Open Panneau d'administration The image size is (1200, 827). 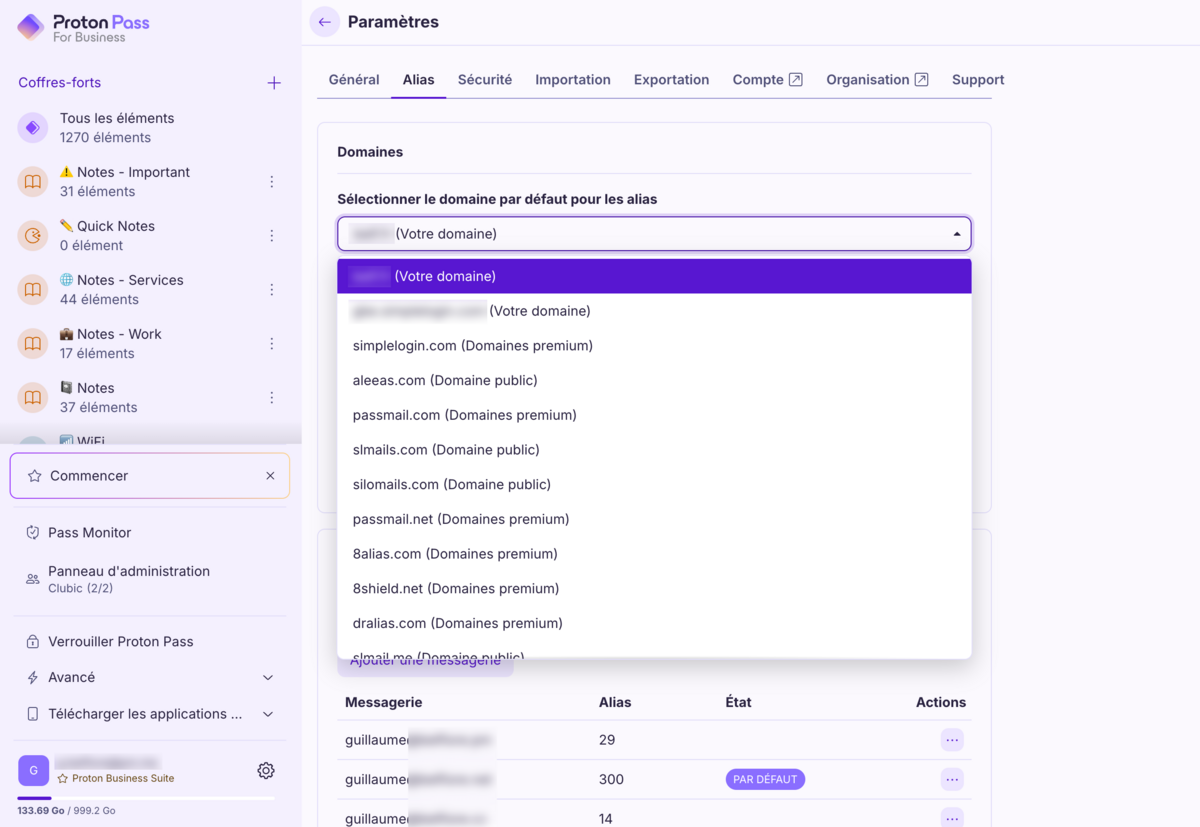pyautogui.click(x=128, y=579)
